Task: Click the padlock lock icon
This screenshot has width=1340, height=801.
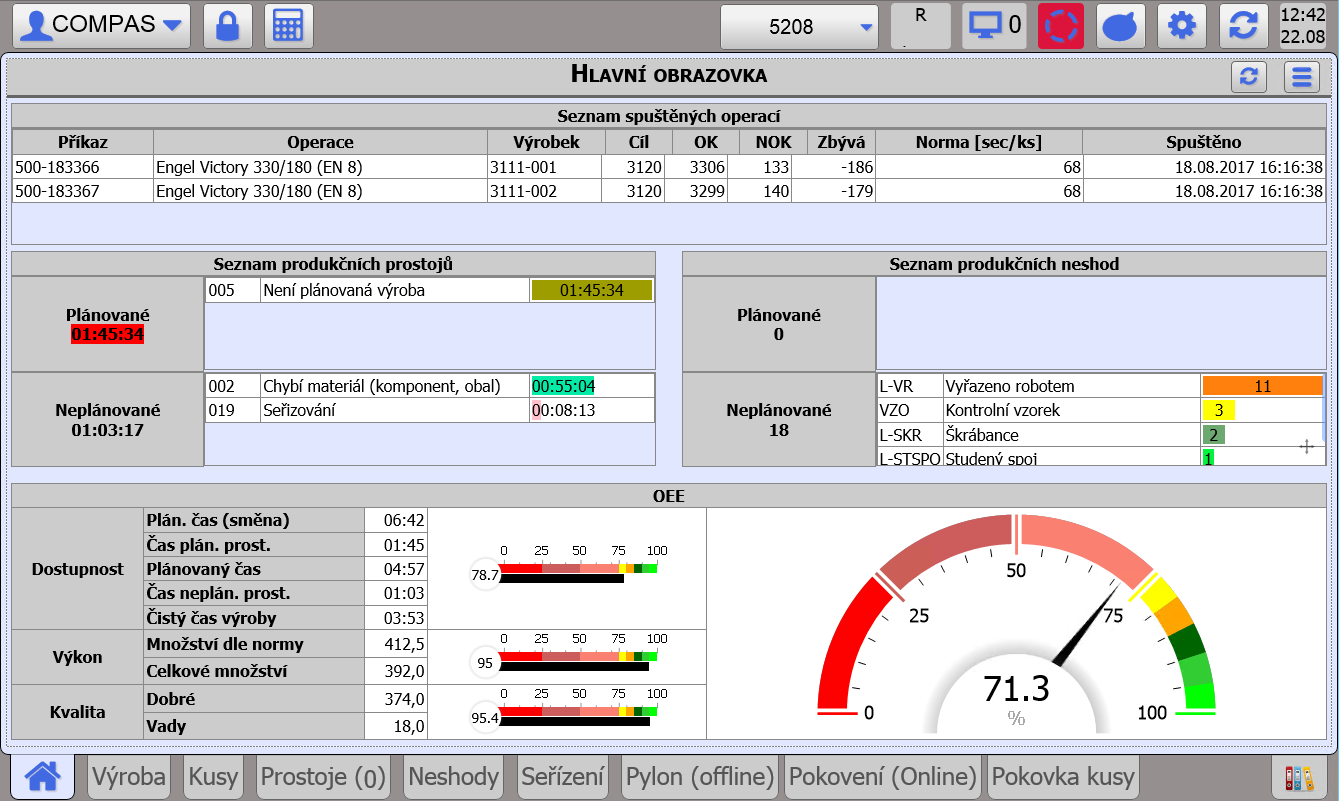Action: coord(228,25)
